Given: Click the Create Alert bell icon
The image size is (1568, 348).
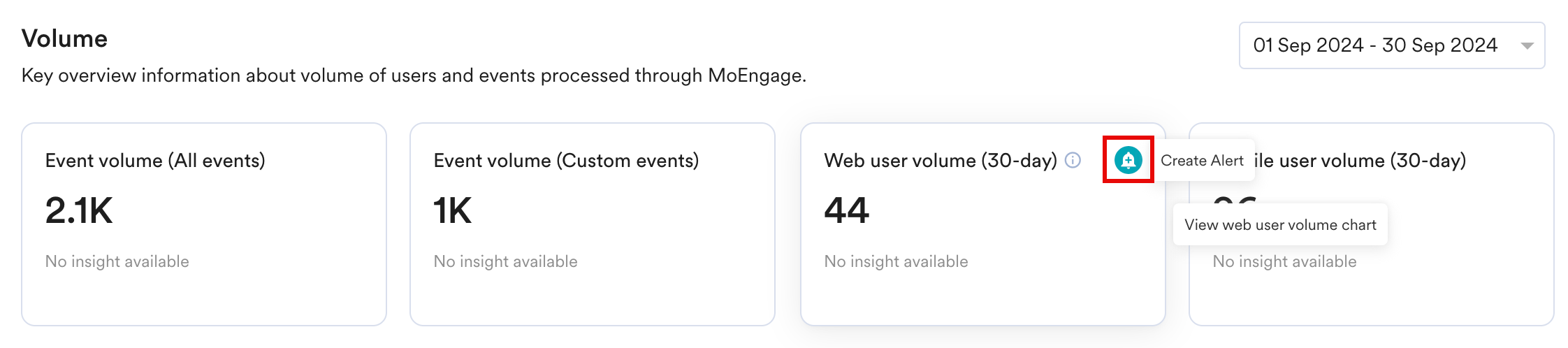Looking at the screenshot, I should pyautogui.click(x=1128, y=161).
